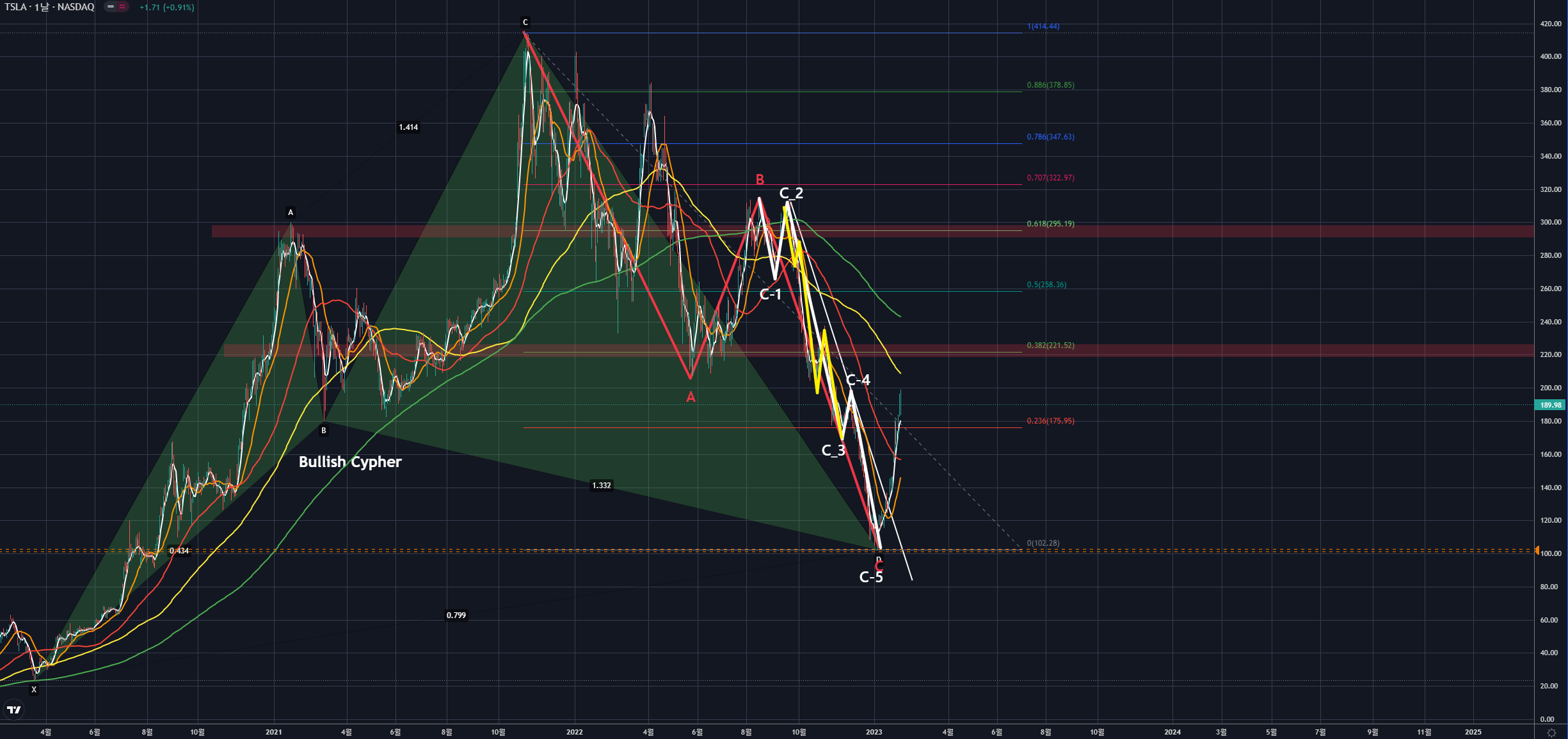1568x739 pixels.
Task: Select the 0.799 ratio label
Action: click(456, 616)
